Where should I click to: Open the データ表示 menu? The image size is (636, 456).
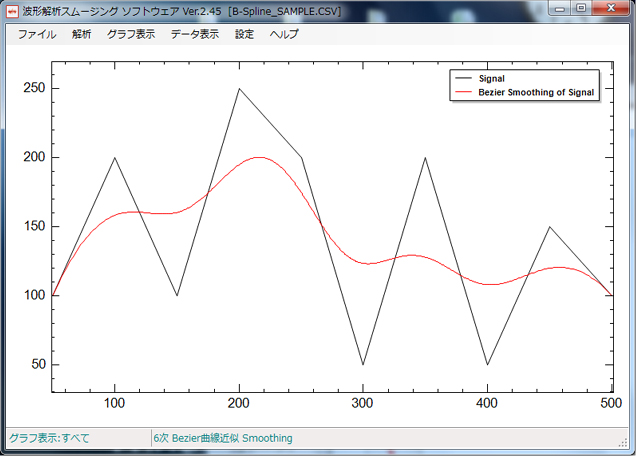[195, 34]
